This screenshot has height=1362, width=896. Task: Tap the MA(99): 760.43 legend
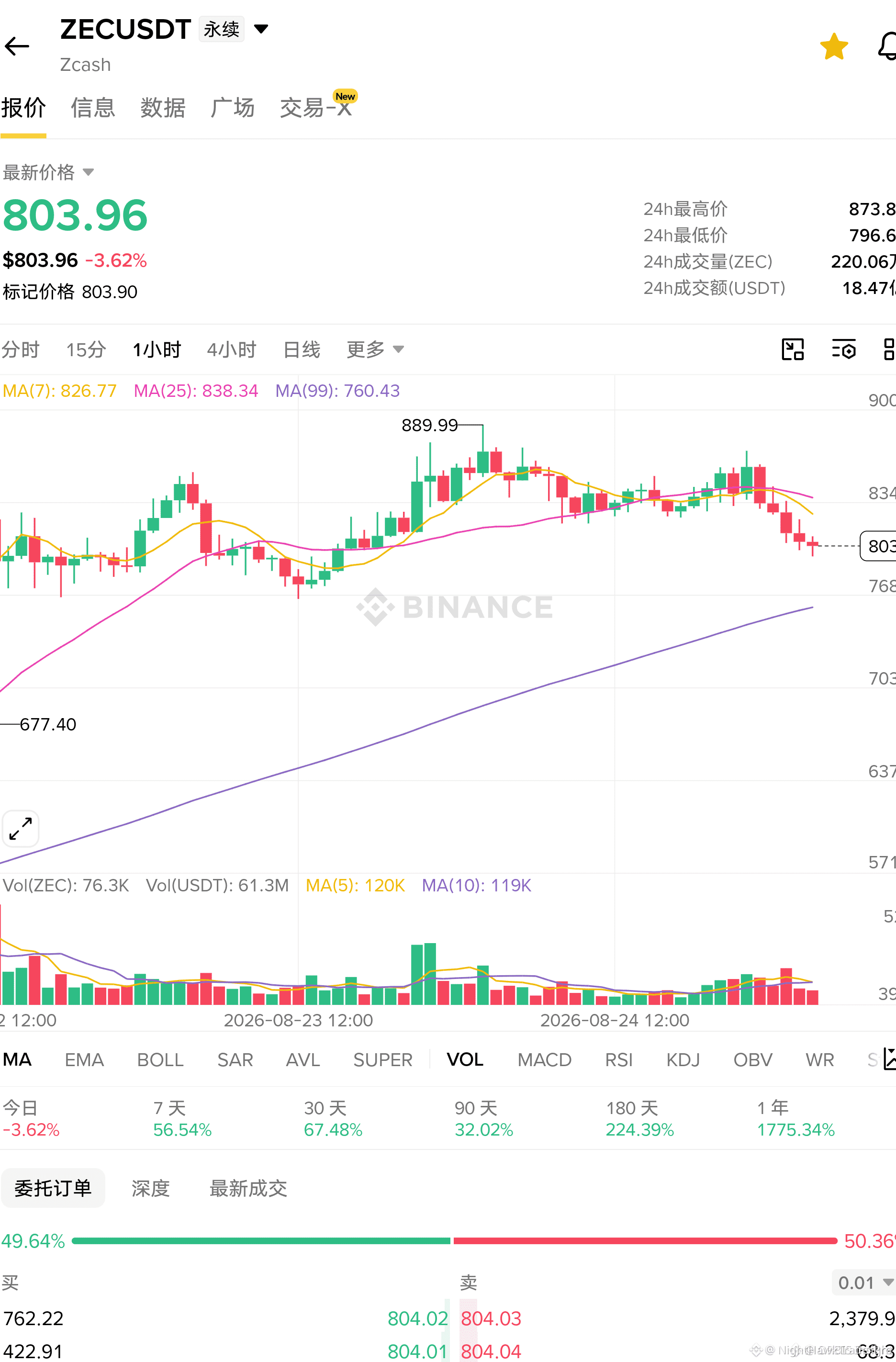point(337,391)
